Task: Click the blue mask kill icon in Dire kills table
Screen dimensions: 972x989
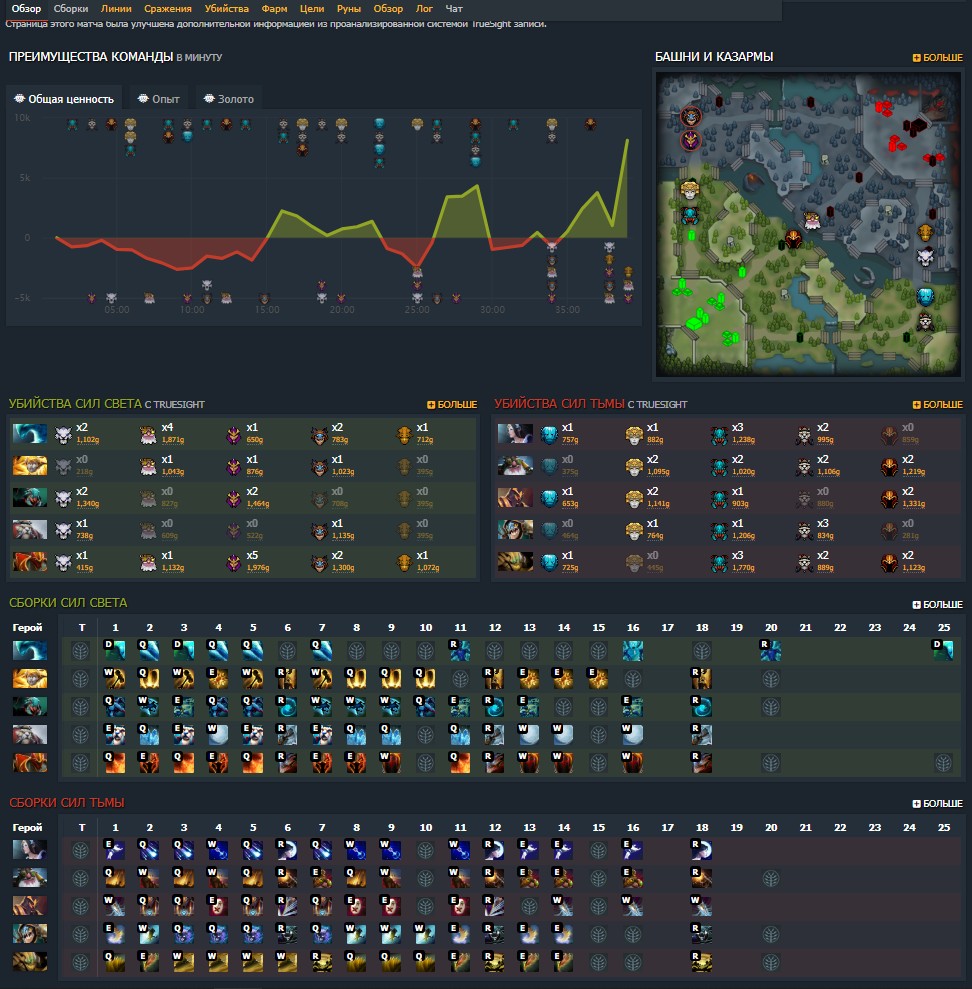Action: (x=547, y=431)
